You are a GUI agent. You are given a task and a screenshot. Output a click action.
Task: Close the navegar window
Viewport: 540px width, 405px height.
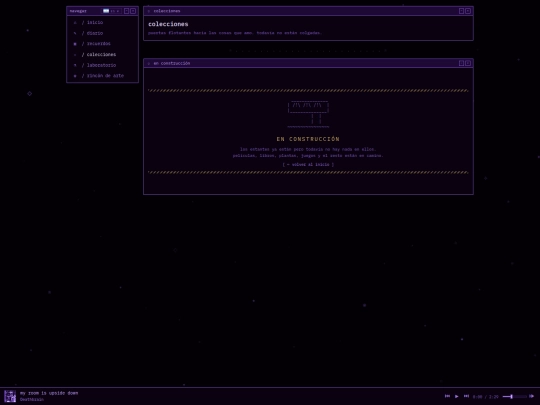pyautogui.click(x=133, y=11)
